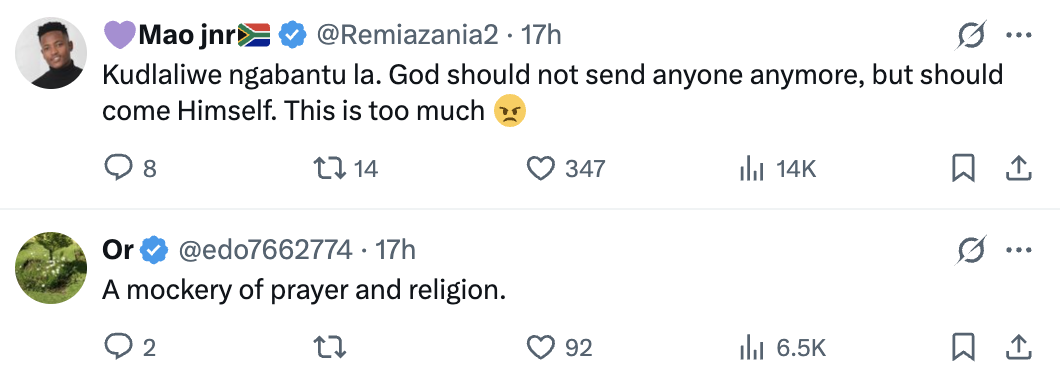Repost Or's tweet about mockery
The width and height of the screenshot is (1060, 382).
point(331,348)
